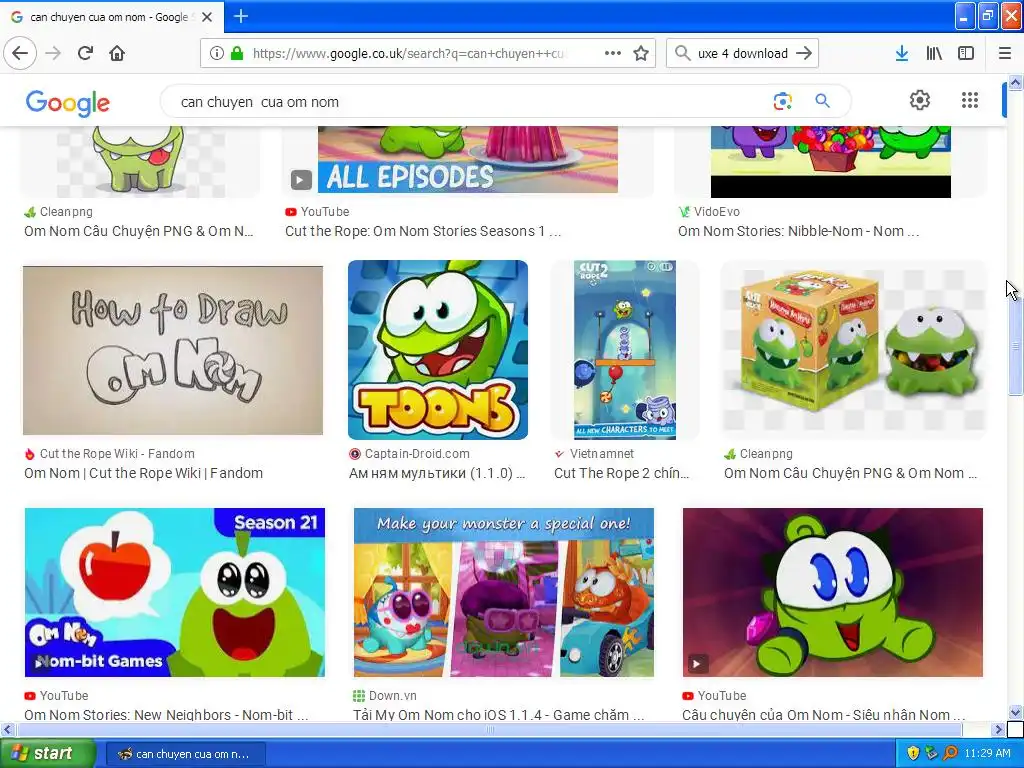Open a new browser tab
This screenshot has width=1024, height=768.
point(240,16)
